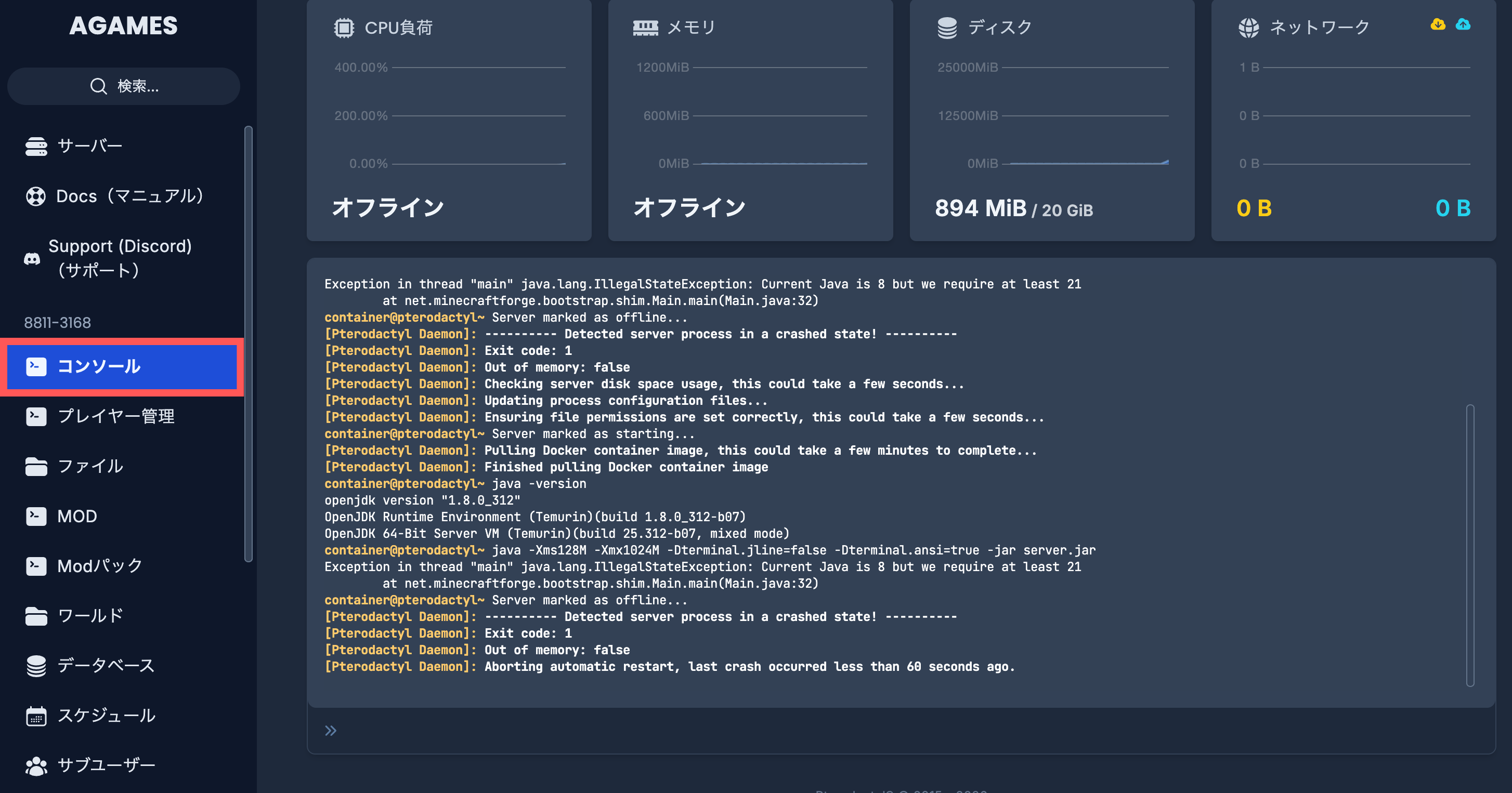Click the Discord icon beside Support
This screenshot has height=793, width=1512.
[x=32, y=259]
